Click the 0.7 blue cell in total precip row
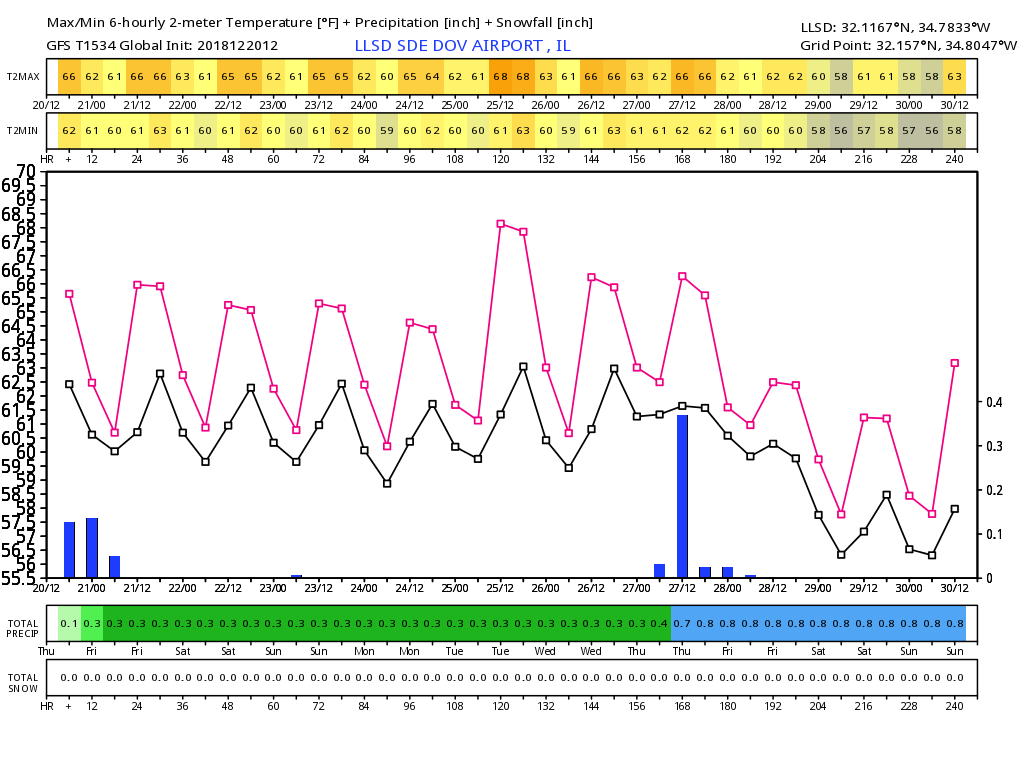1024x768 pixels. click(683, 623)
